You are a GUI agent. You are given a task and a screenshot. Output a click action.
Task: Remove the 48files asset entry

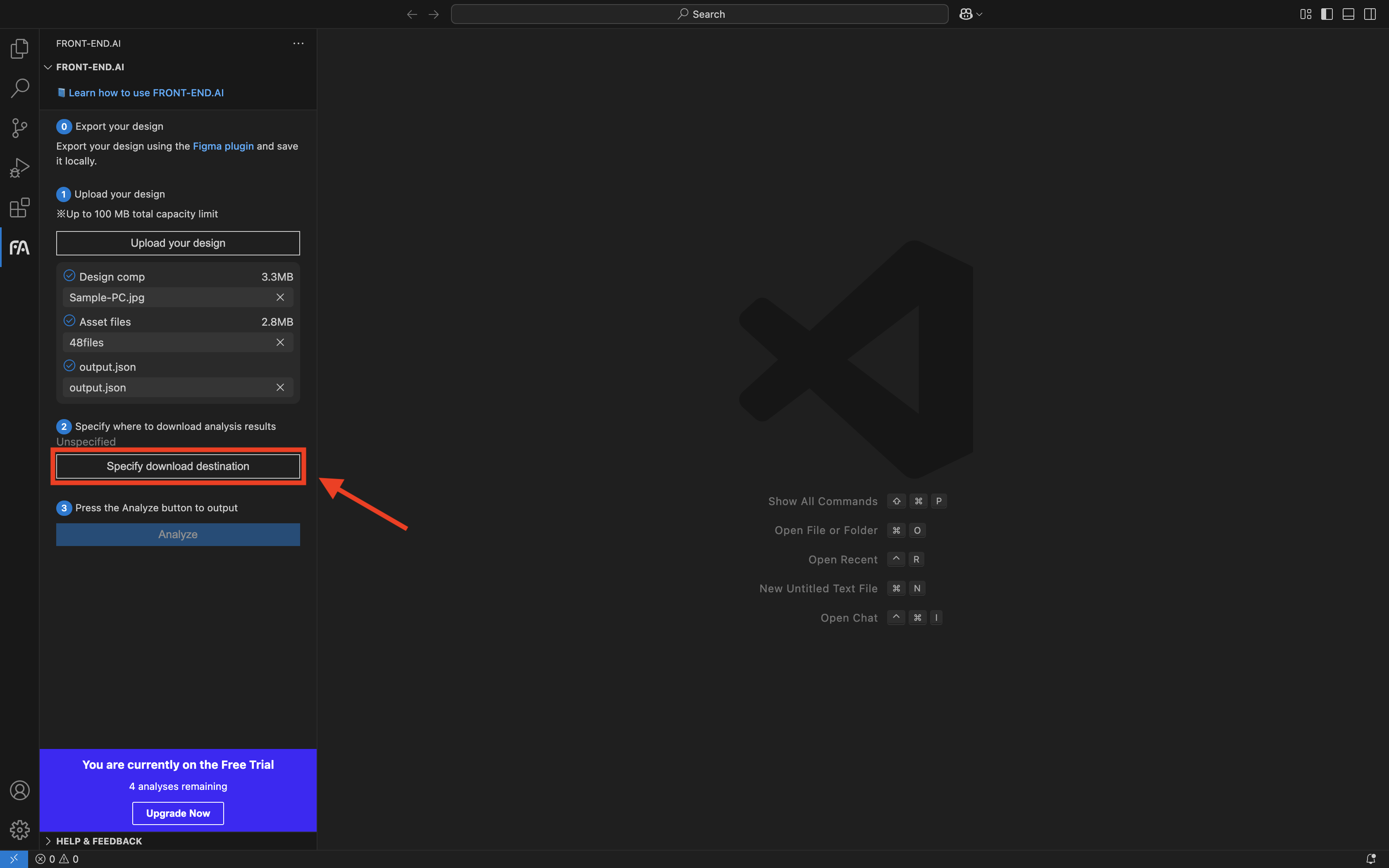(x=280, y=343)
